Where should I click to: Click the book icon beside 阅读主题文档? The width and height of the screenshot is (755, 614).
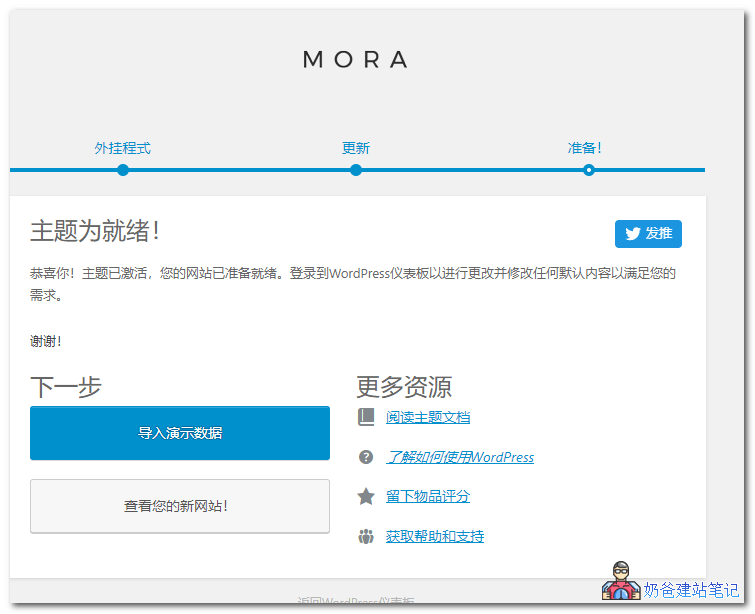point(366,417)
